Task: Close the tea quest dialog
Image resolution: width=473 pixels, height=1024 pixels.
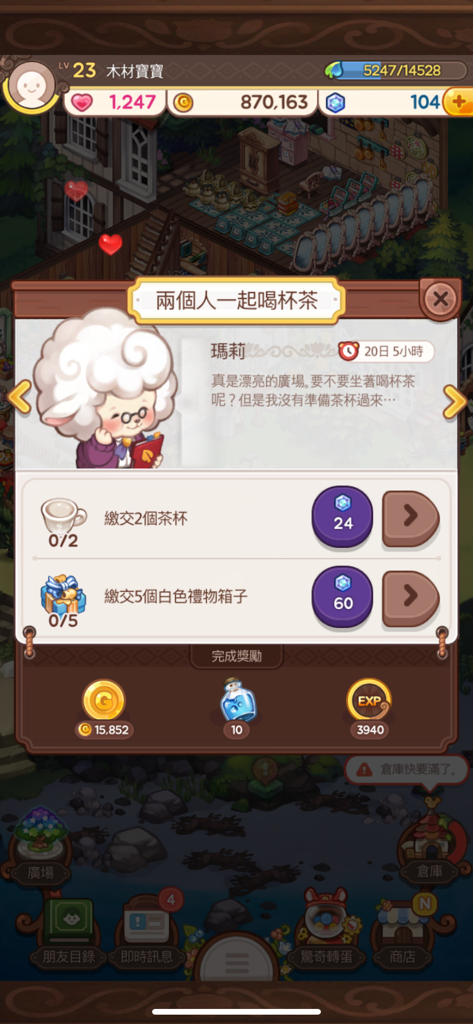Action: point(440,300)
